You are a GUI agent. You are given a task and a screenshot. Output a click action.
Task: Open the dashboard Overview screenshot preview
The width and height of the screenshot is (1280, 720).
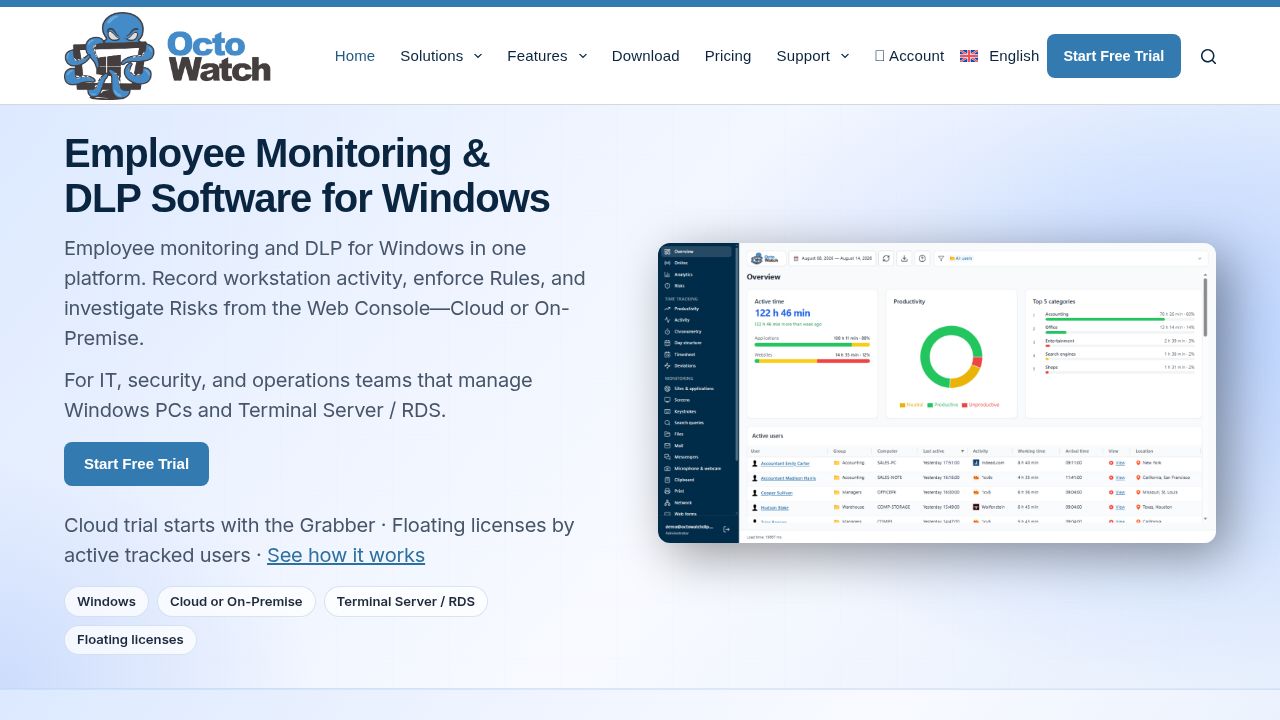point(937,393)
